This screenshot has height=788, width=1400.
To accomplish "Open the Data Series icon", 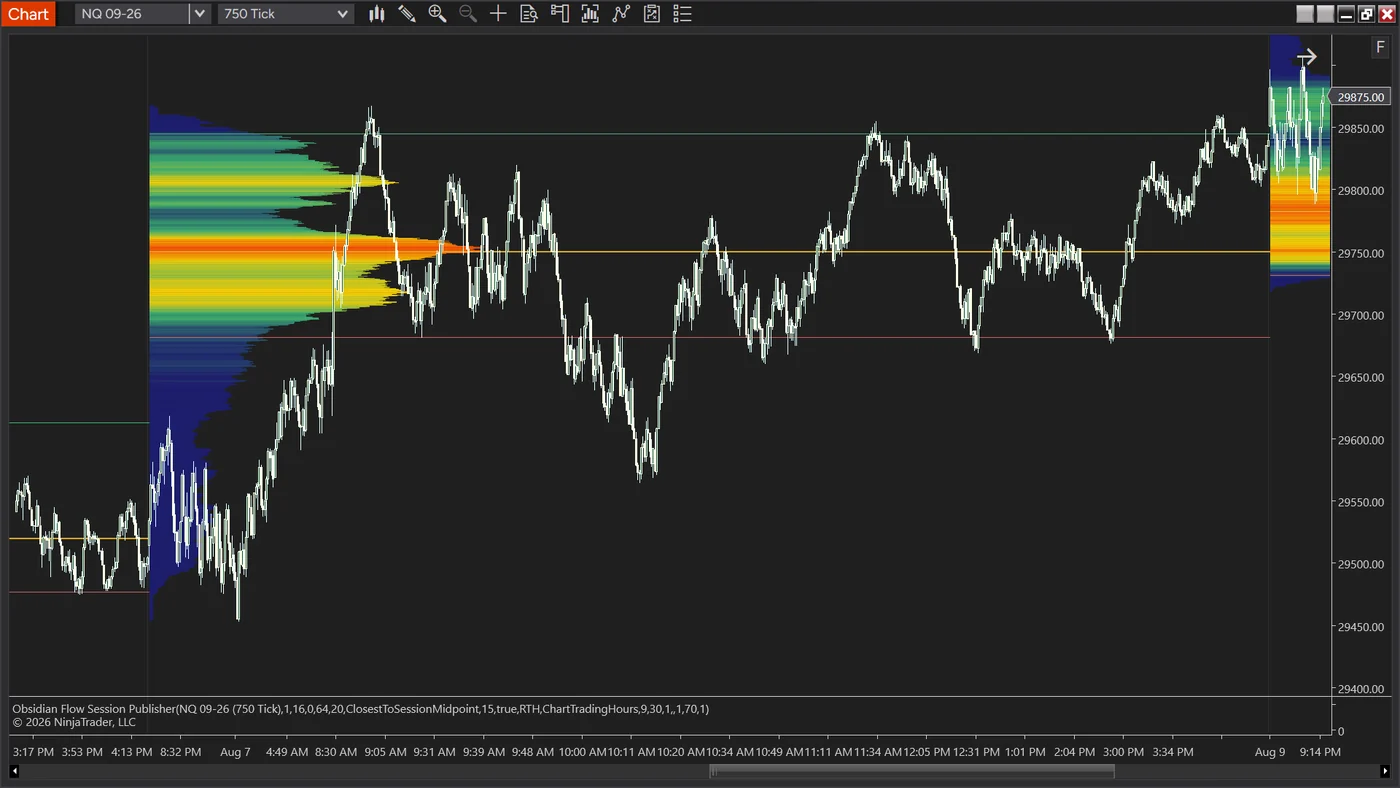I will tap(590, 14).
